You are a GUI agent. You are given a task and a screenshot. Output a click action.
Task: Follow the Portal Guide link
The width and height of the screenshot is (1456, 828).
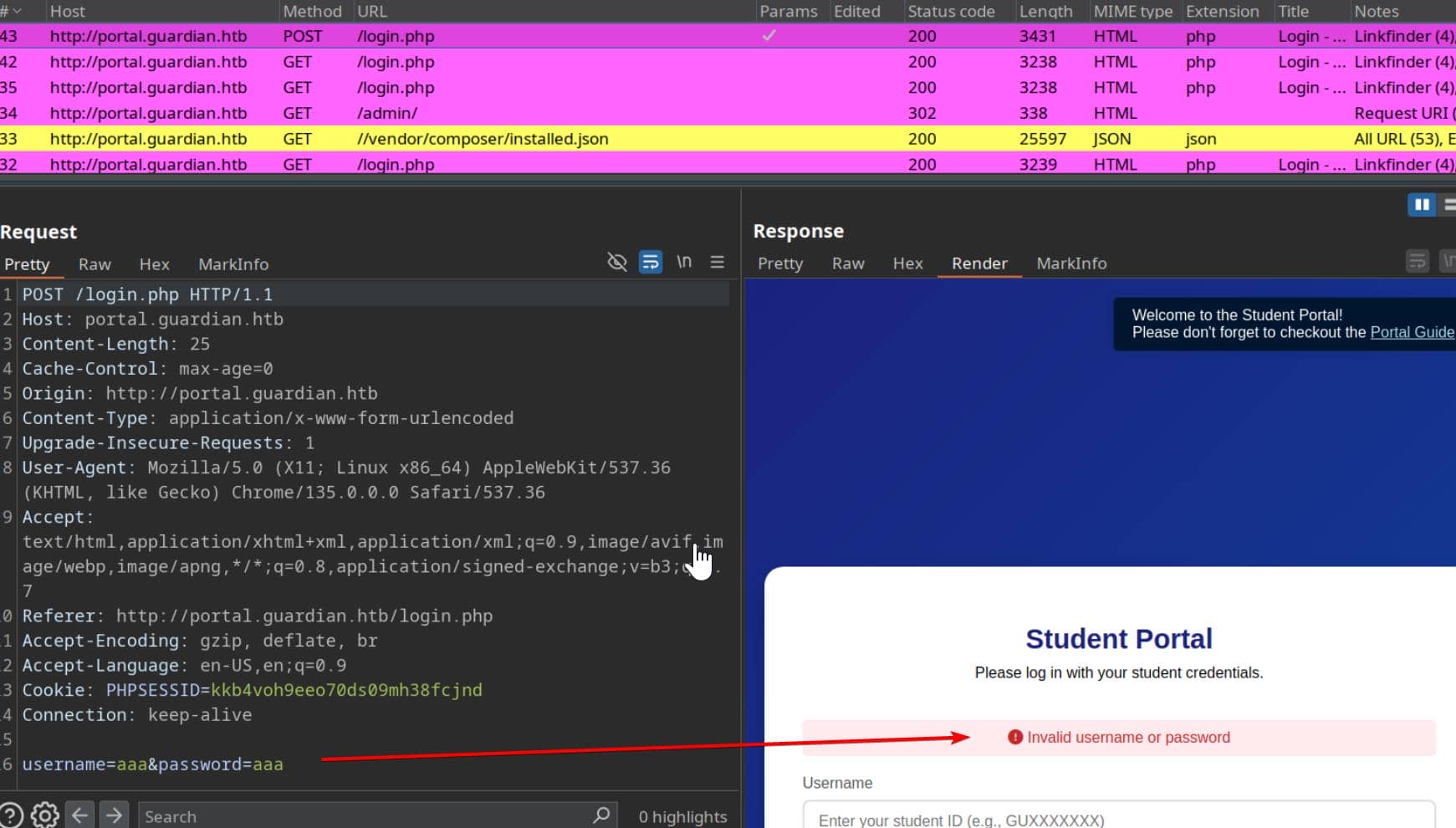(1412, 332)
